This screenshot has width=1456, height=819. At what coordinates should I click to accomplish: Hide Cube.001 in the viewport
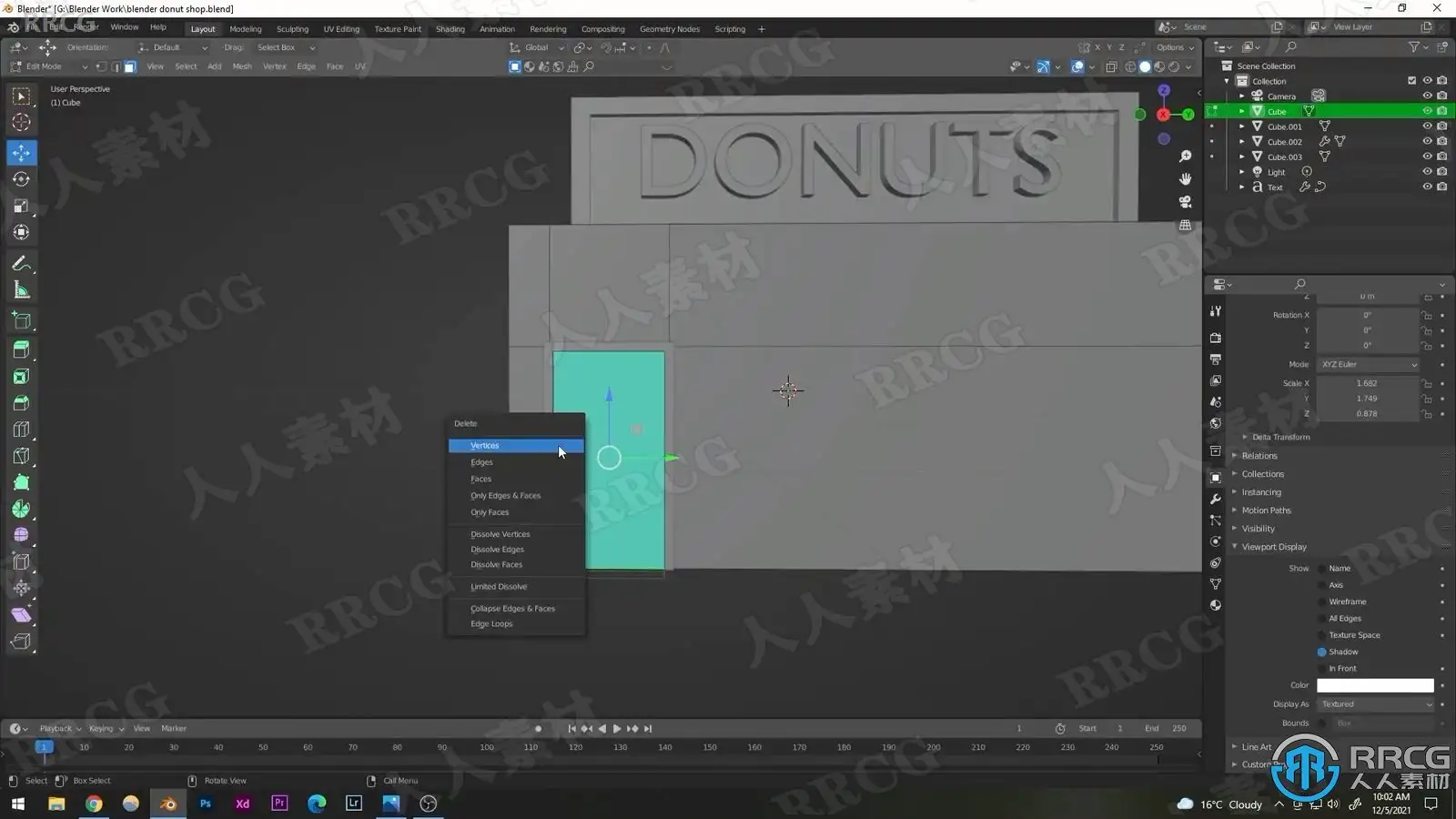click(1427, 126)
